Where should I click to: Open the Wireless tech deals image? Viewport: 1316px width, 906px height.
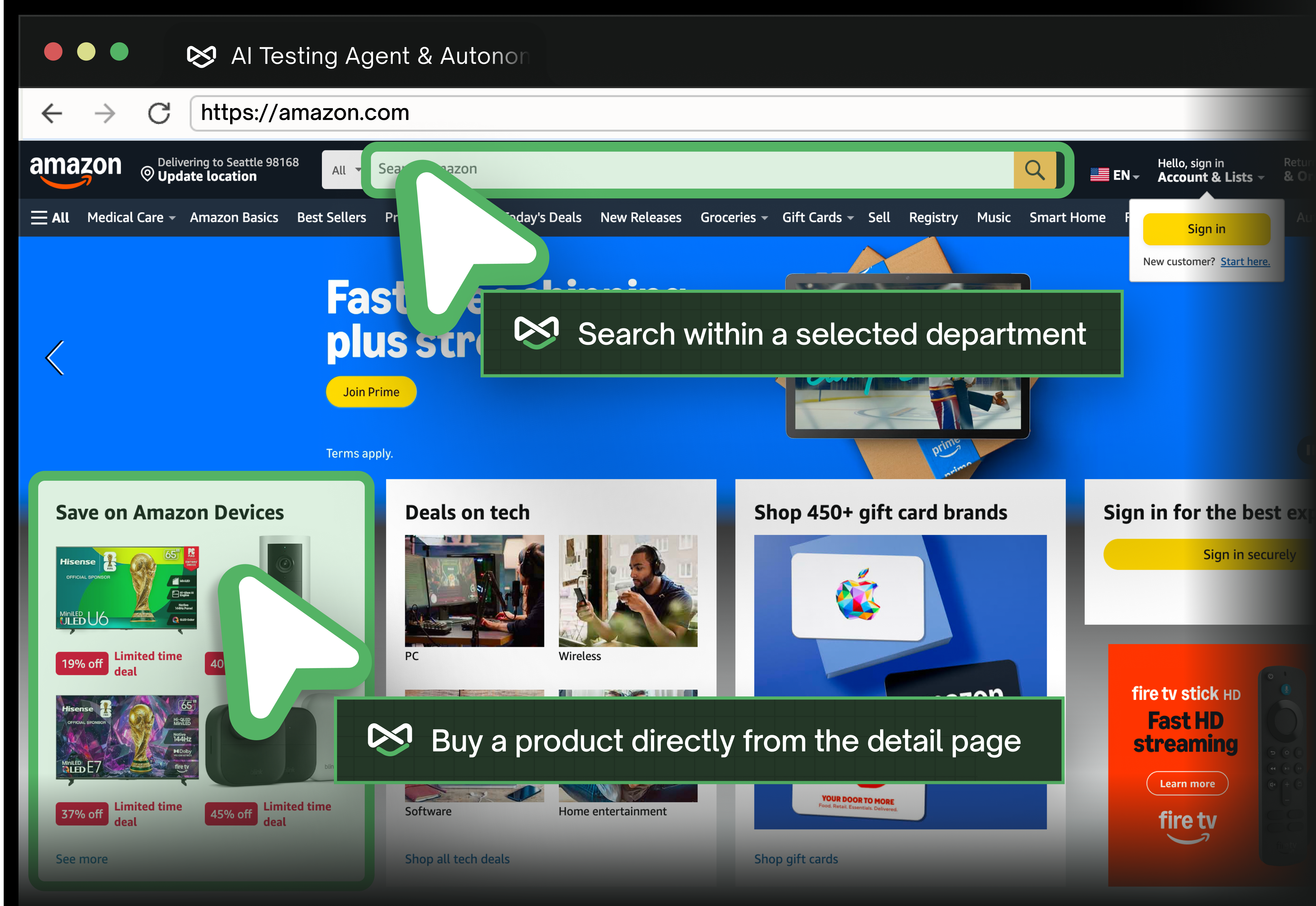[x=628, y=590]
